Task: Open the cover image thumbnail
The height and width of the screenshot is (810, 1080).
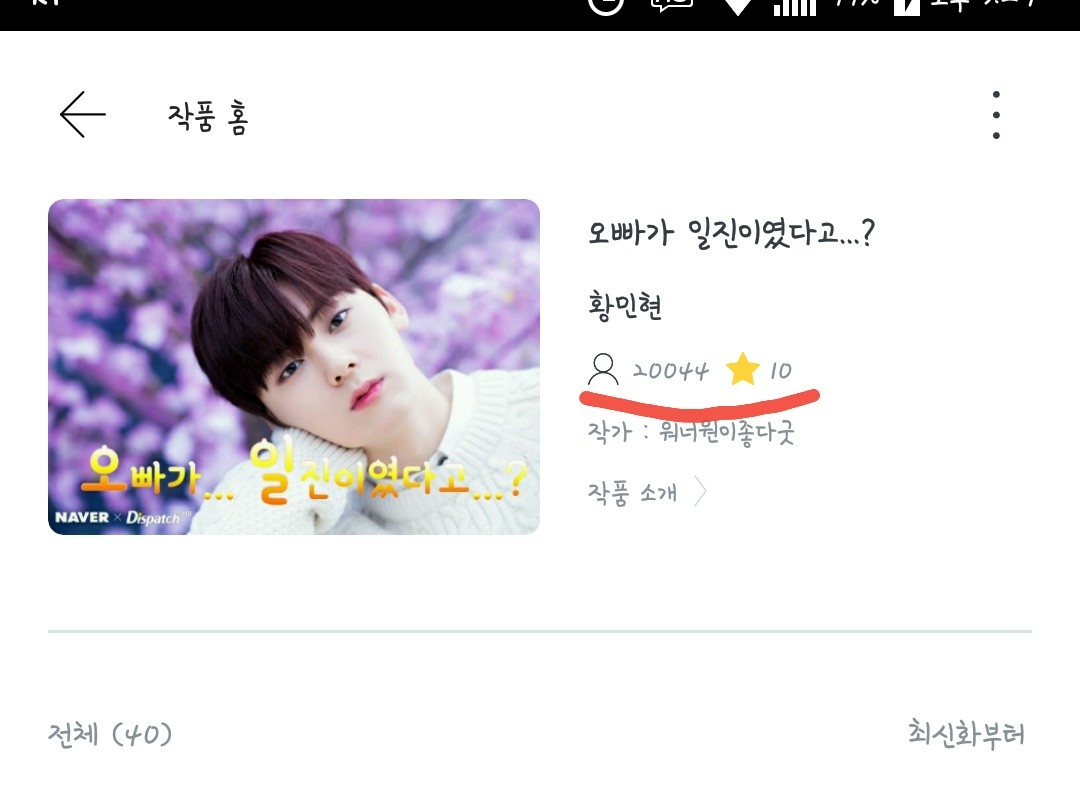Action: [294, 367]
